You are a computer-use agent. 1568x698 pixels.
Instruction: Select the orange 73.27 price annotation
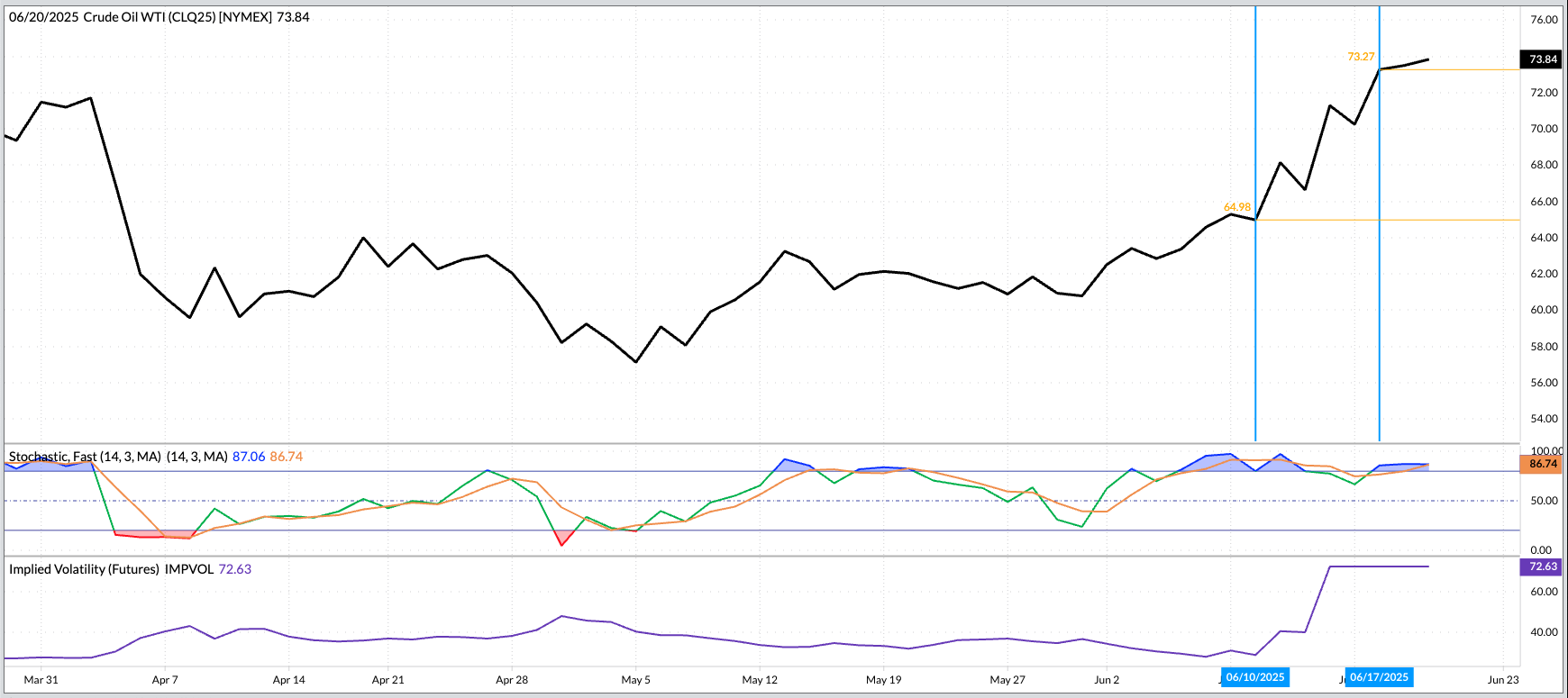(1360, 57)
